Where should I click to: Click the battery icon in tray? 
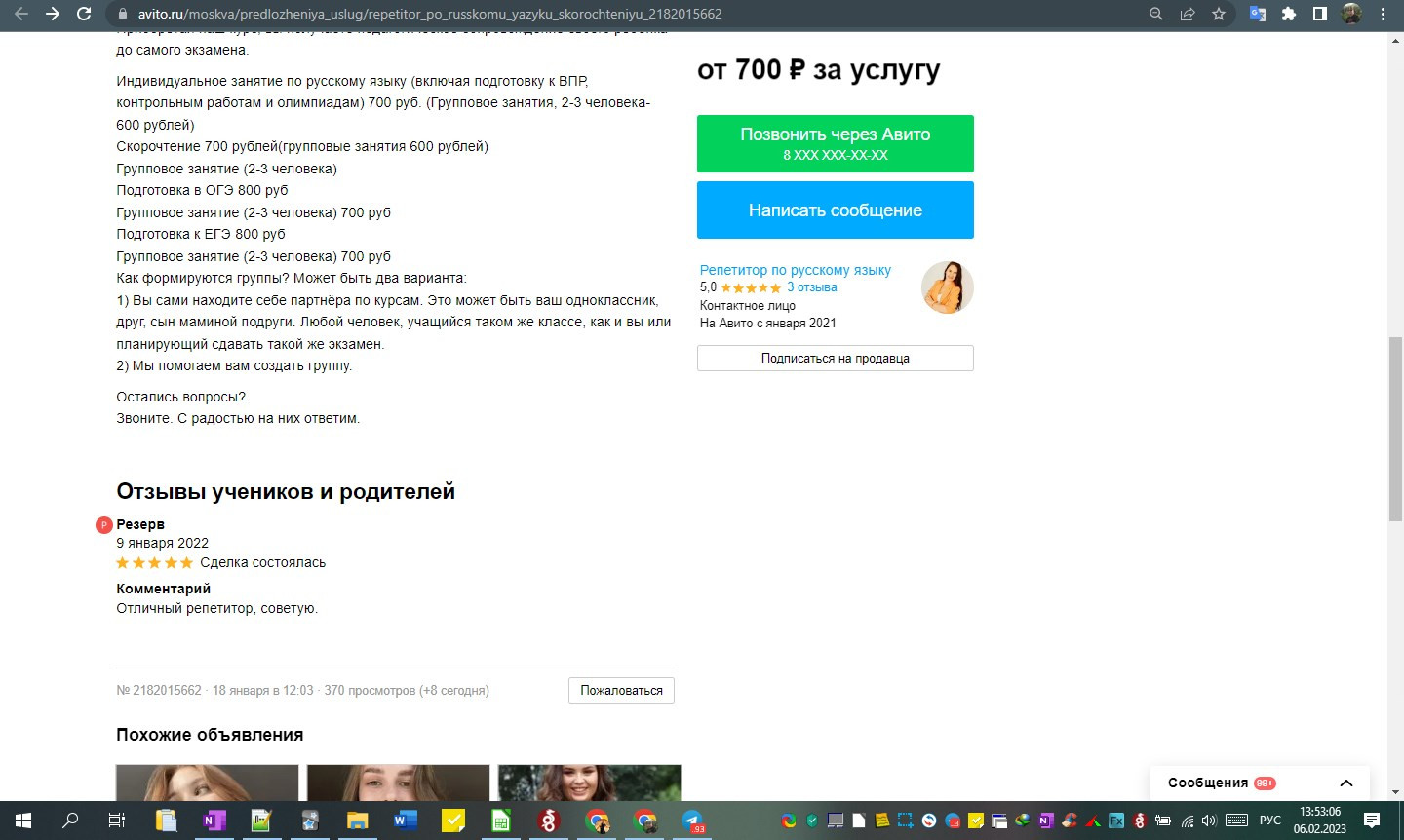click(1163, 821)
